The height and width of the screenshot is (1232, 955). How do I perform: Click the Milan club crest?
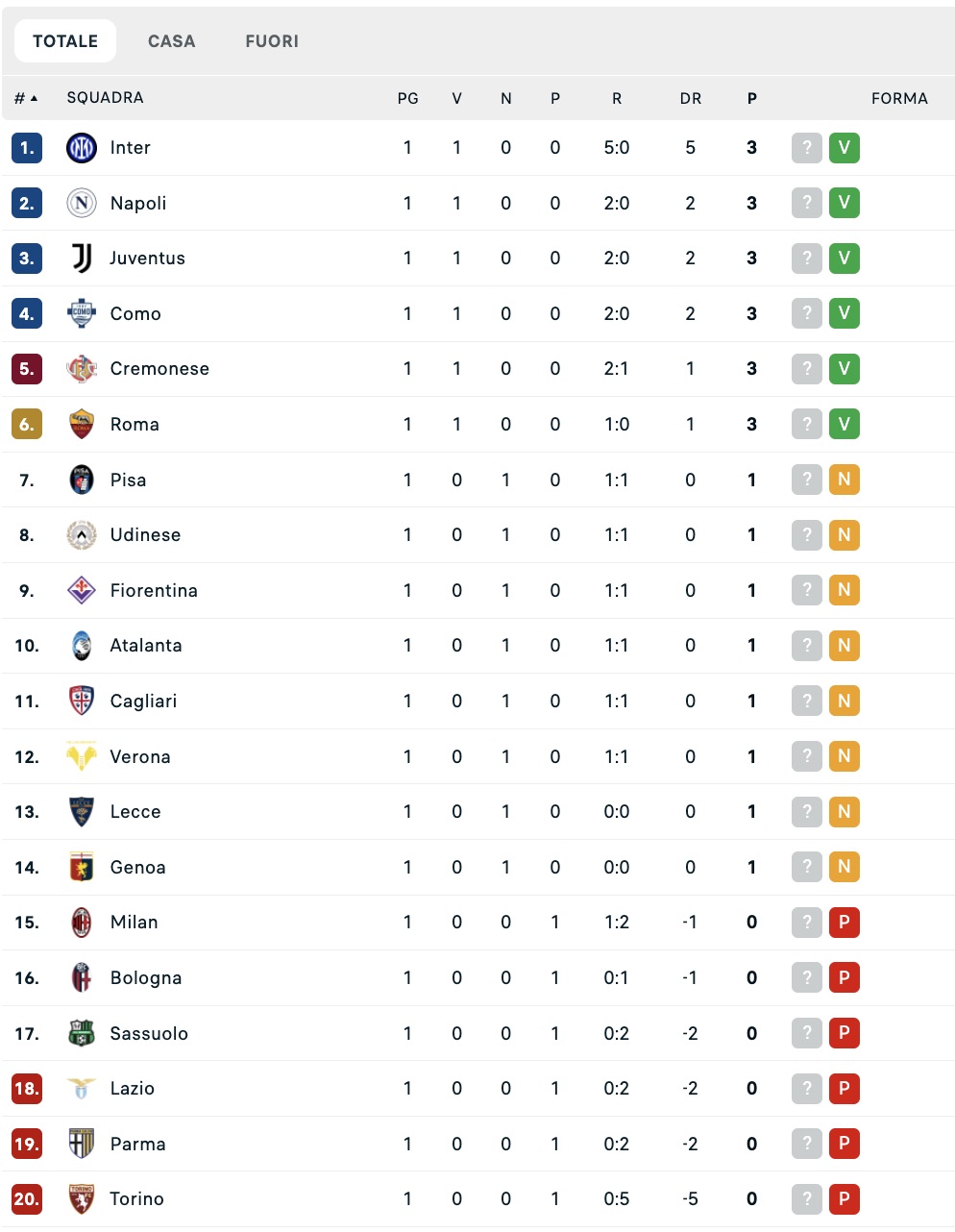pyautogui.click(x=82, y=923)
